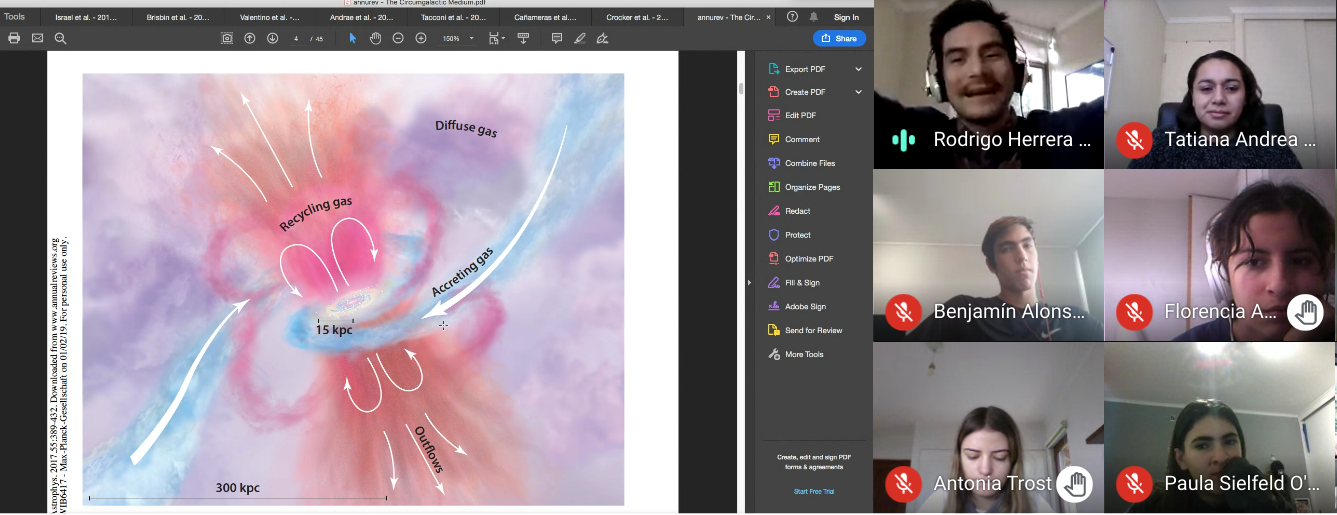The width and height of the screenshot is (1337, 515).
Task: Click Antonia Trost's raised hand icon
Action: point(1074,484)
